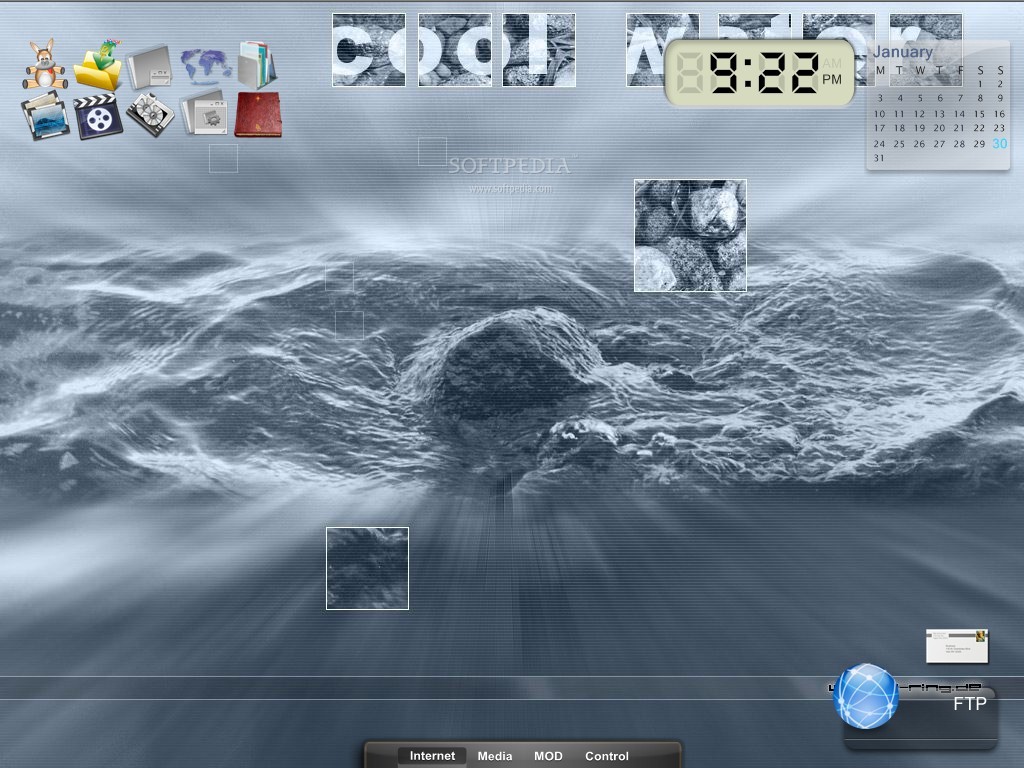Open the eMule donkey icon
The width and height of the screenshot is (1024, 768).
point(44,64)
